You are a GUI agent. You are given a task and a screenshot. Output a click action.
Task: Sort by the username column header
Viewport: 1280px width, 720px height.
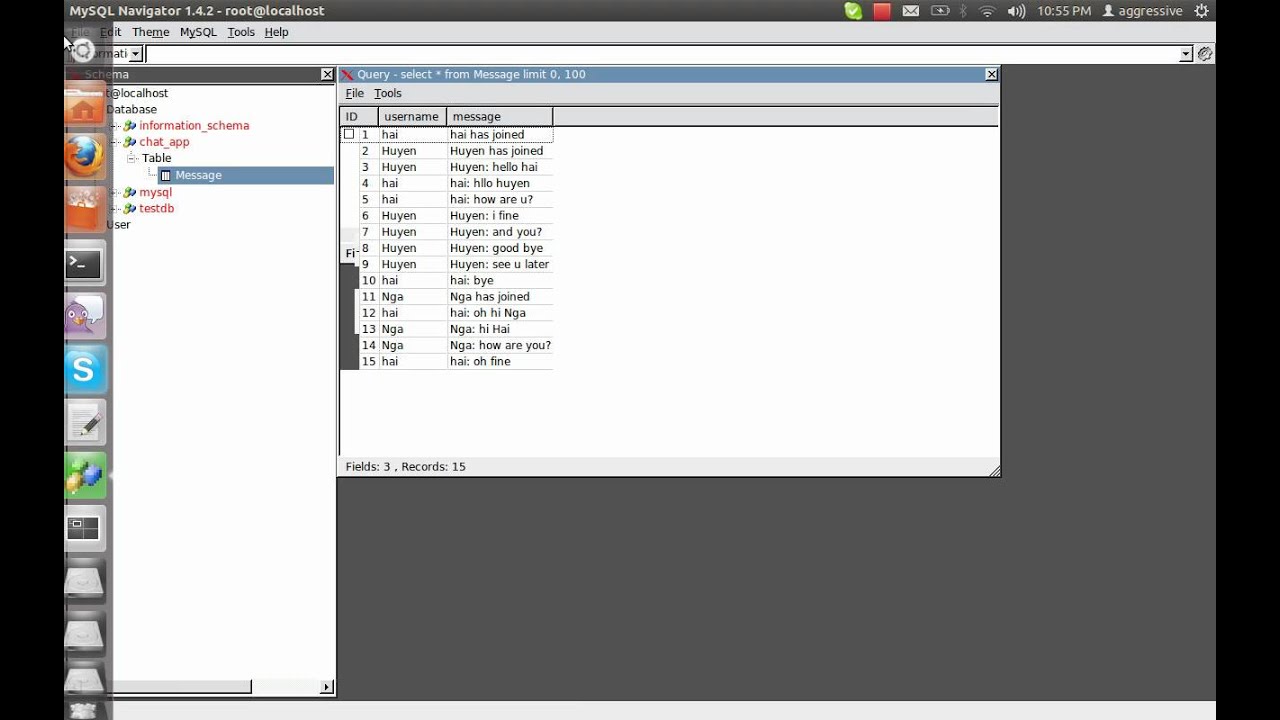412,117
